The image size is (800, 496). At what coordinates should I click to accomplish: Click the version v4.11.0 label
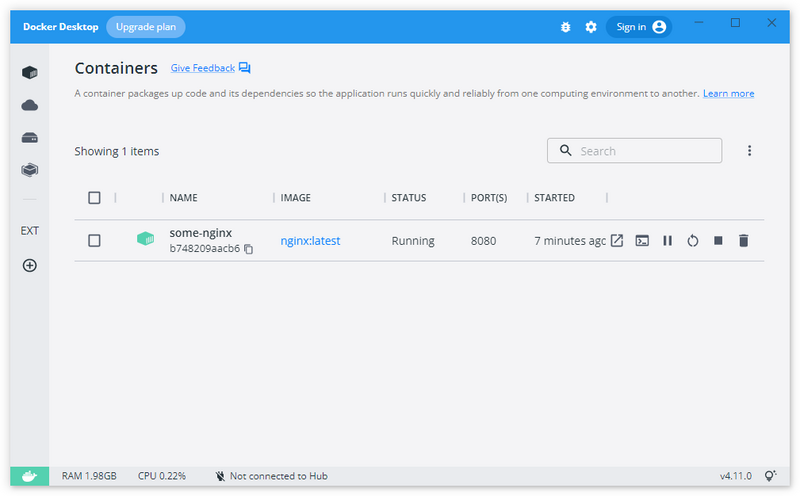[736, 476]
